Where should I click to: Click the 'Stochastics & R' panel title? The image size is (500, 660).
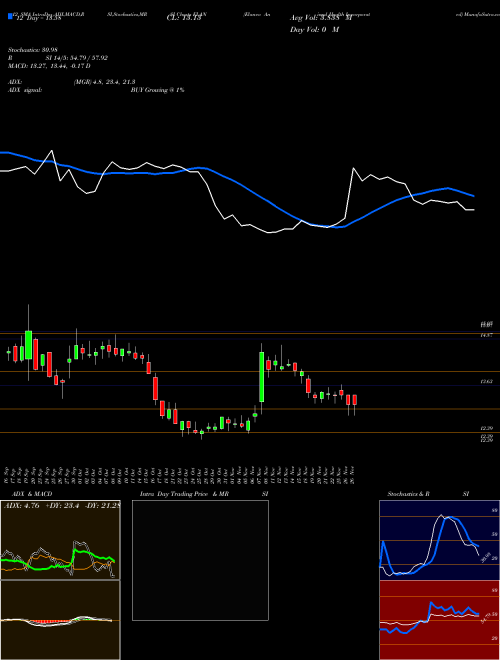click(x=408, y=494)
